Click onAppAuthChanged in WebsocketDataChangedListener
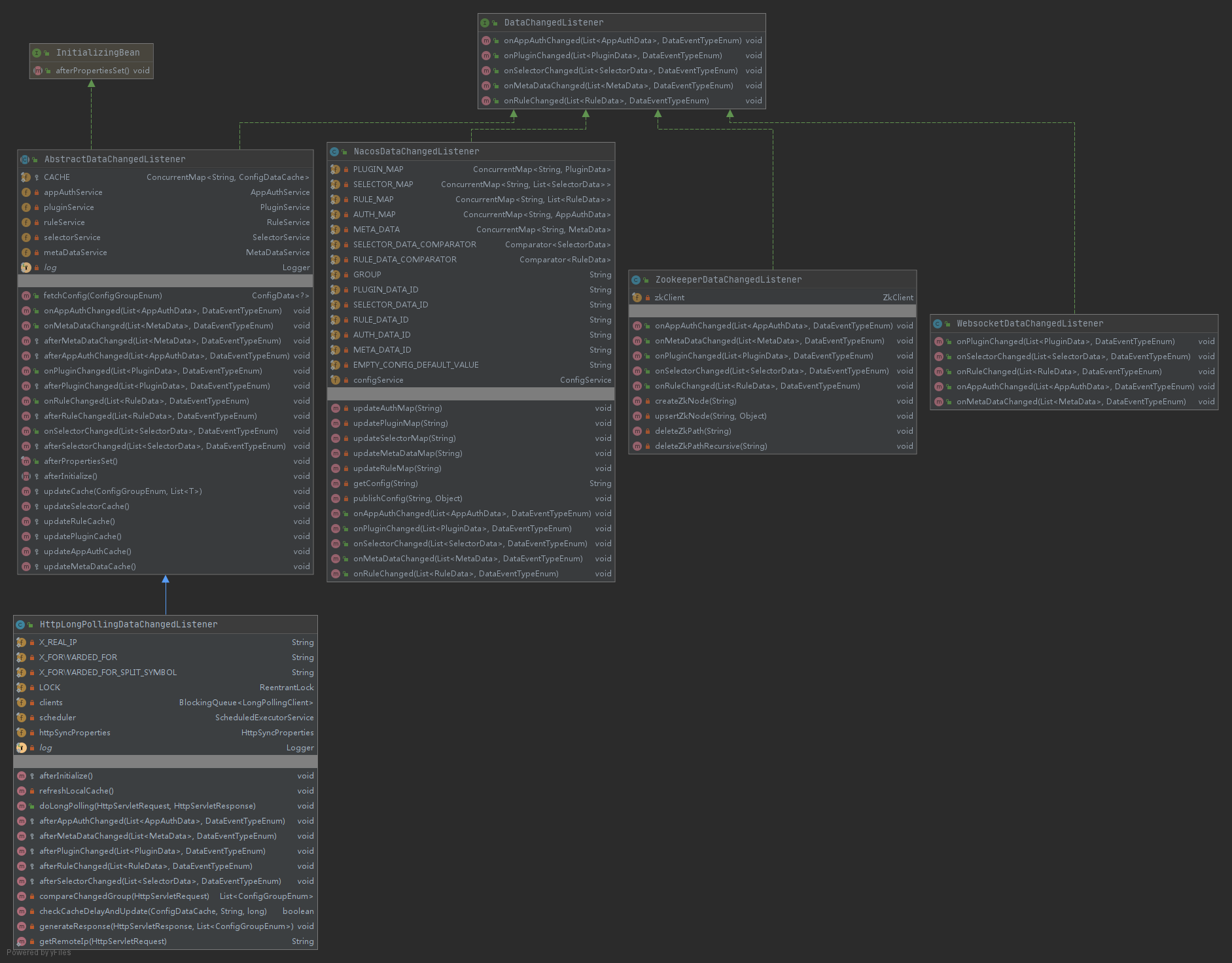 (1074, 387)
